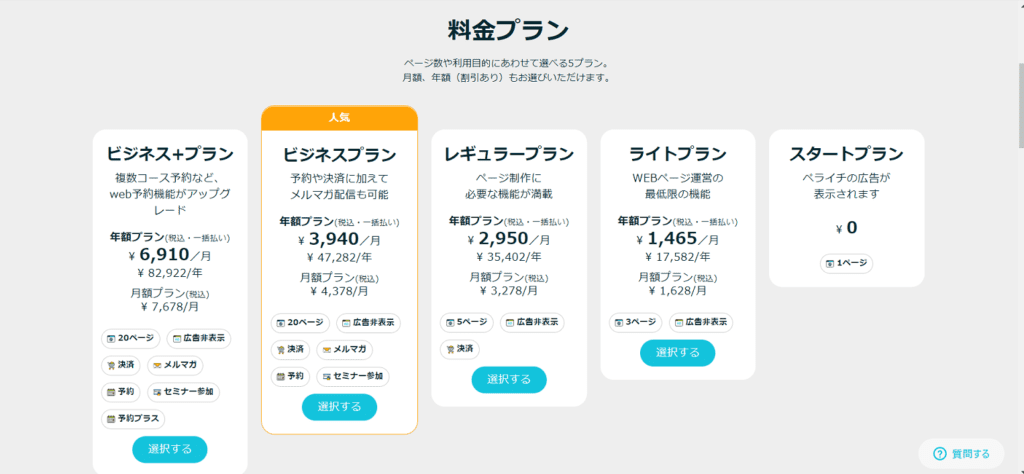This screenshot has width=1024, height=474.
Task: Click 予約 calendar icon in ビジネスプラン card
Action: [x=281, y=376]
